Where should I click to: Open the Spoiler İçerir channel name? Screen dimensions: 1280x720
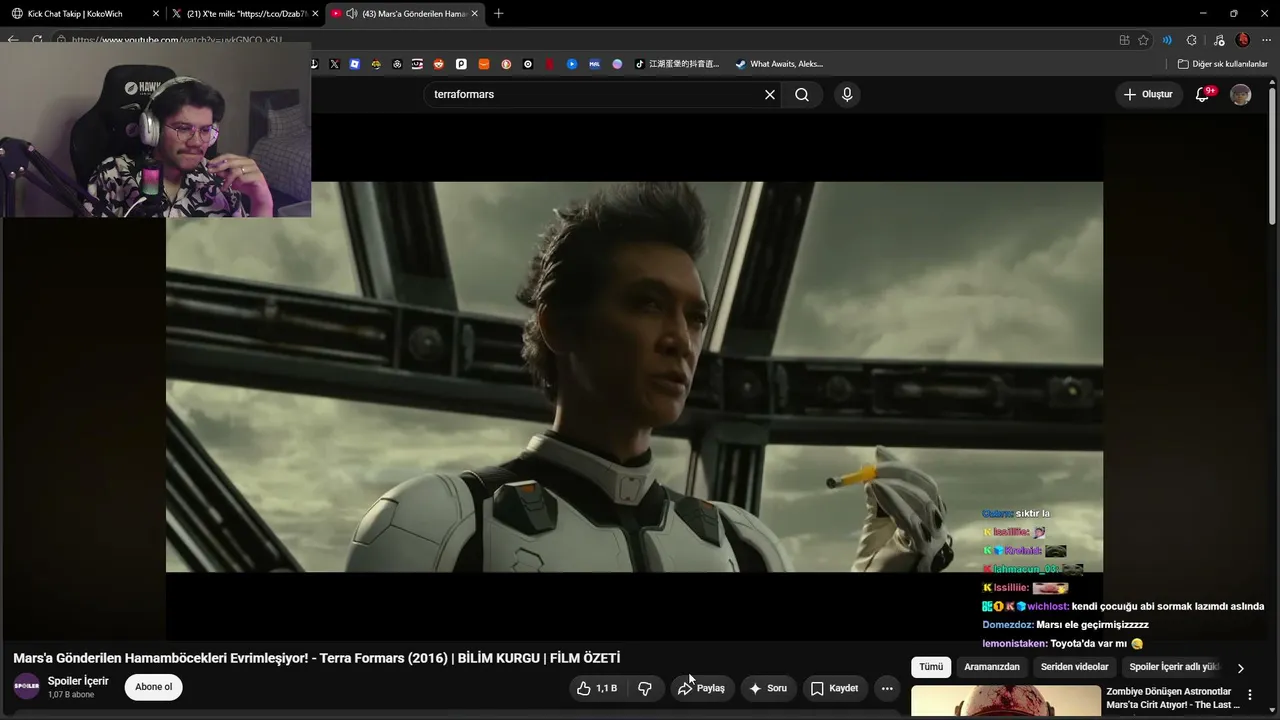[78, 681]
